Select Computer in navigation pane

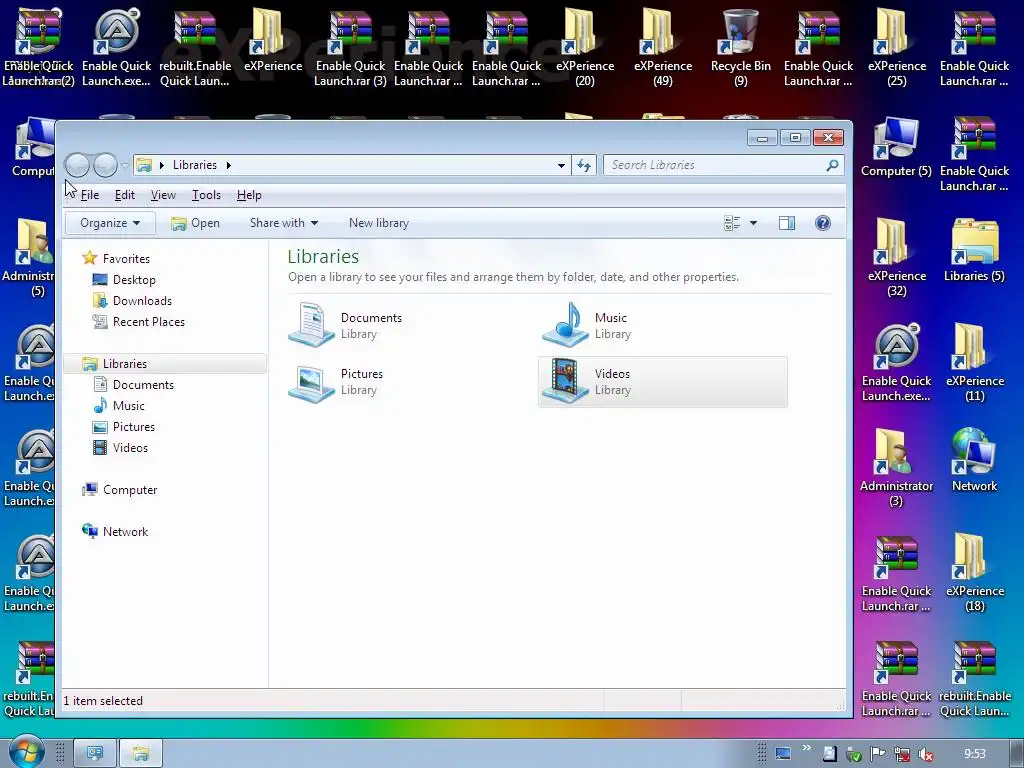129,490
